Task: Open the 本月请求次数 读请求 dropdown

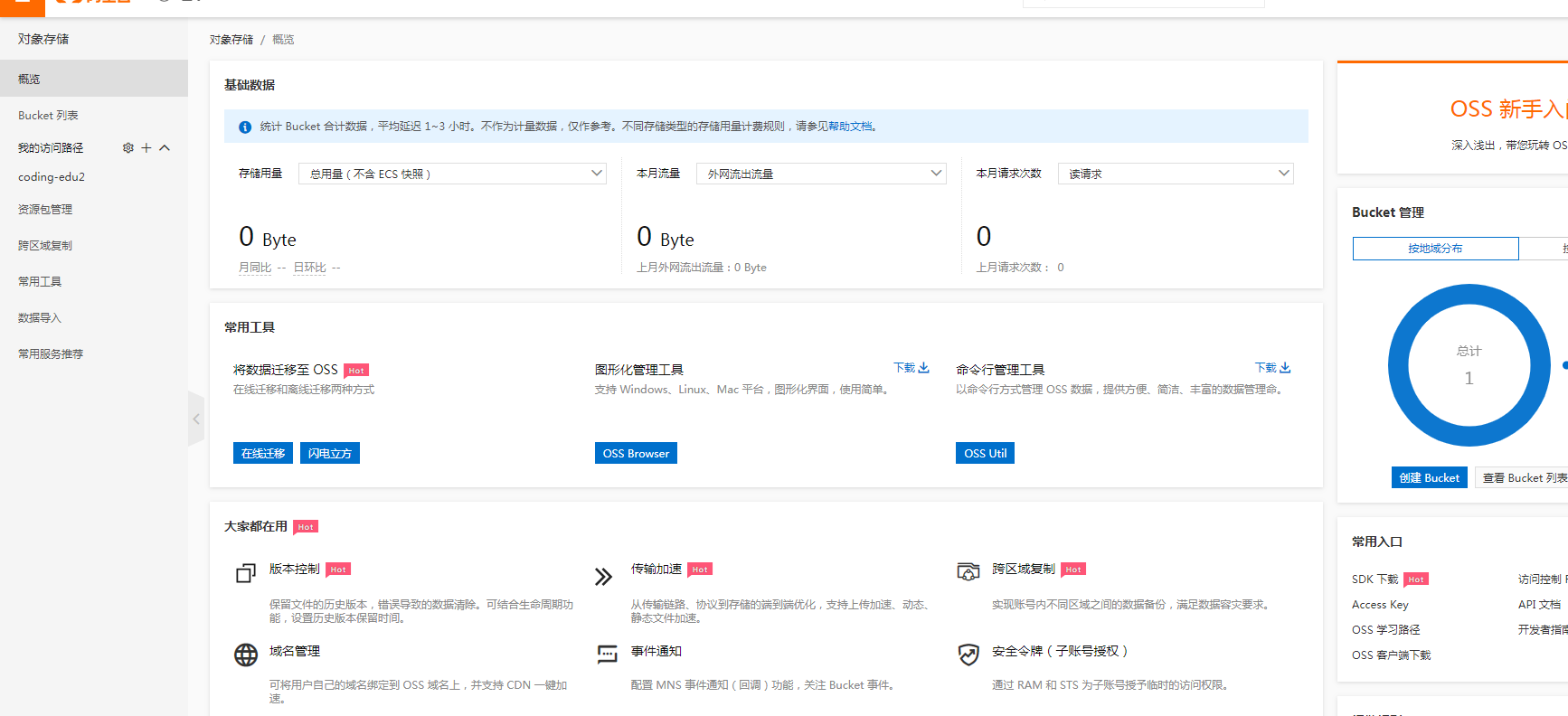Action: [1176, 174]
